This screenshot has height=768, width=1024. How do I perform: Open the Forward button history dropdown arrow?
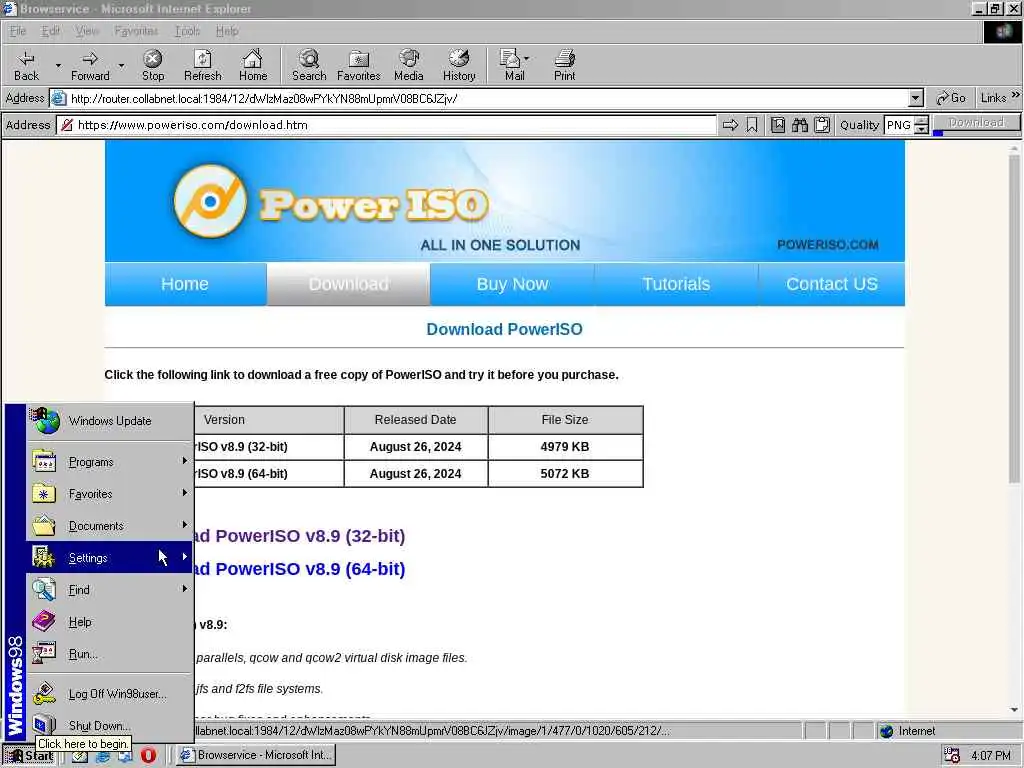(x=121, y=65)
